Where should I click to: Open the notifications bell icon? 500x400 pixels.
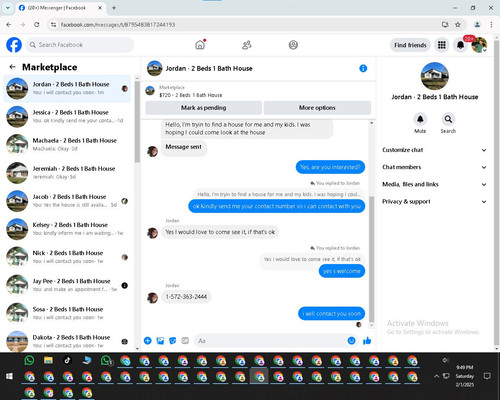click(x=461, y=45)
